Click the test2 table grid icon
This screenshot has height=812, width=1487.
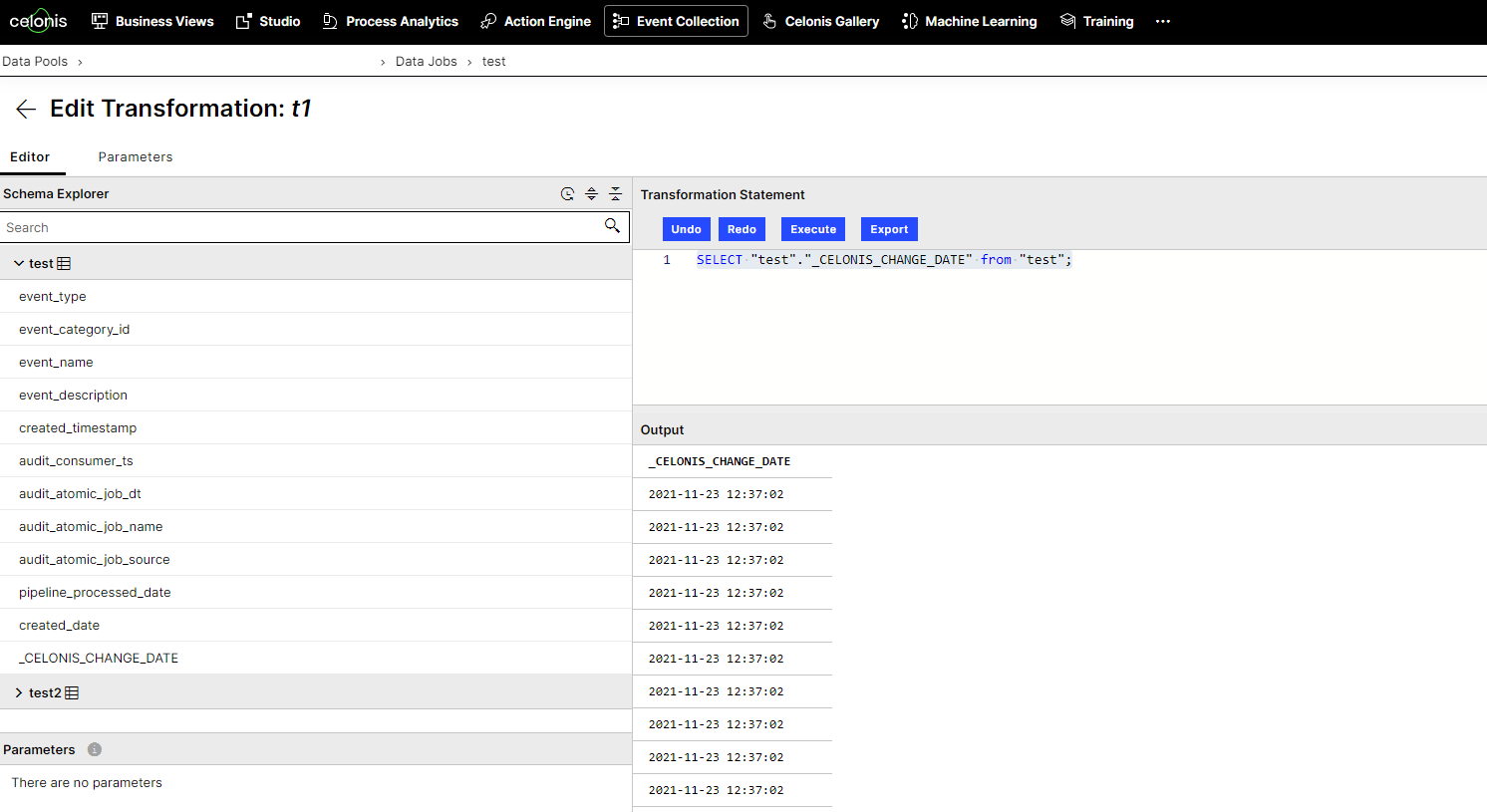[x=72, y=692]
